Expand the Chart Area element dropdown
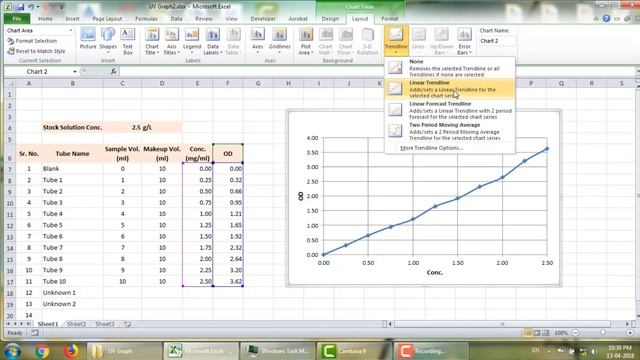640x360 pixels. click(70, 31)
